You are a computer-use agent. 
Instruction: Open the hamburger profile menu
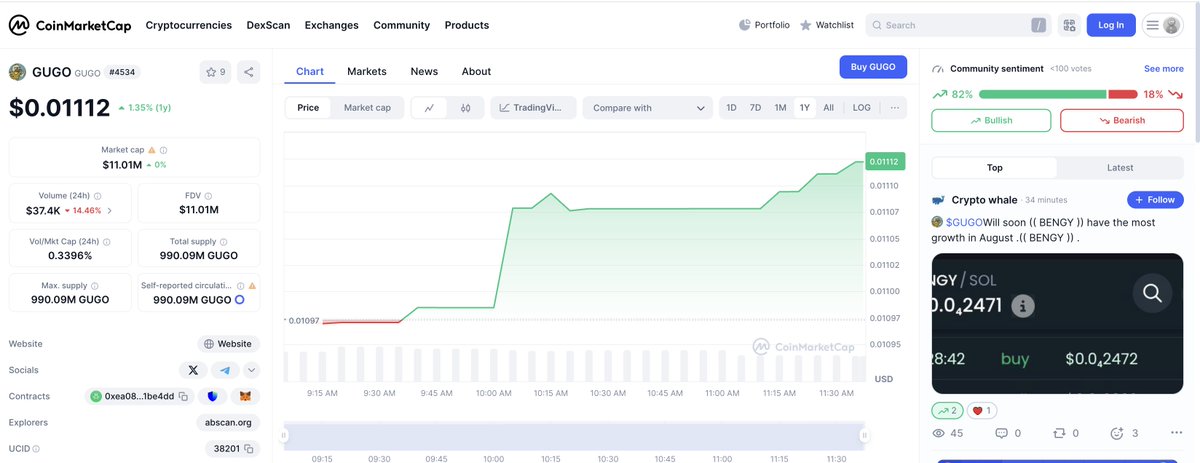1163,25
